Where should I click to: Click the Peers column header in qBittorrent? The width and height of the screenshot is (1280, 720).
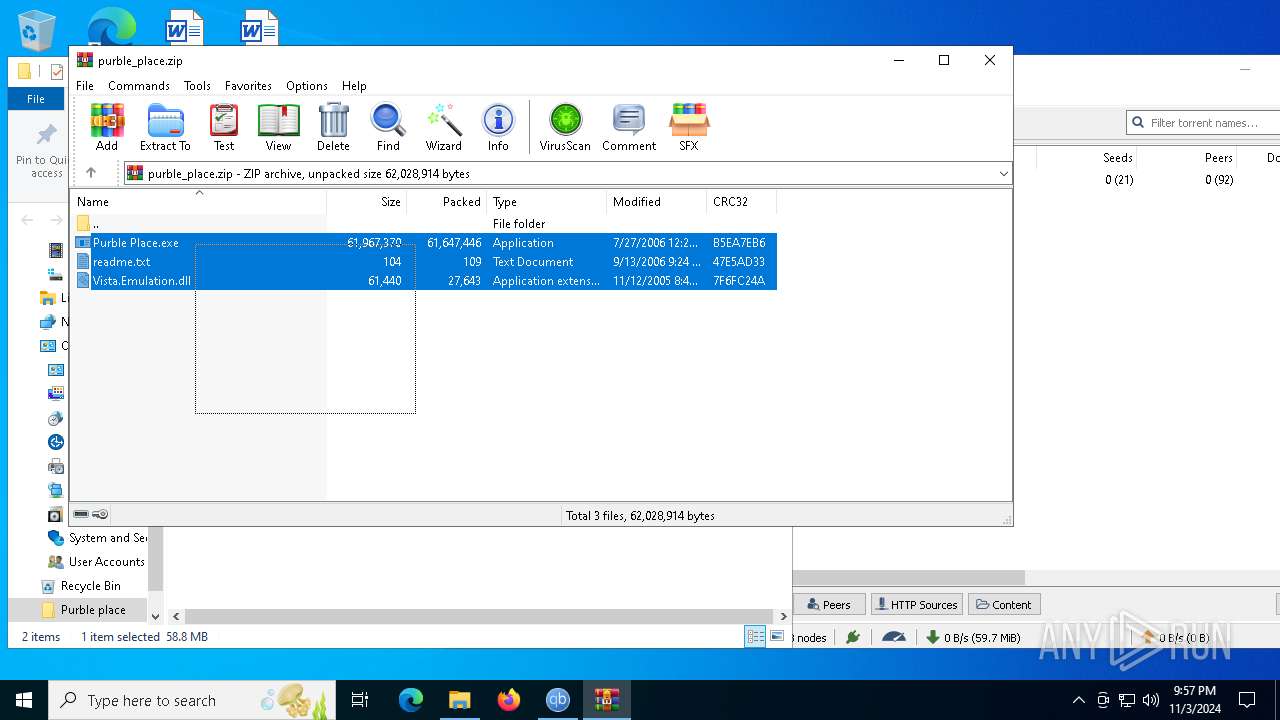(x=1188, y=158)
